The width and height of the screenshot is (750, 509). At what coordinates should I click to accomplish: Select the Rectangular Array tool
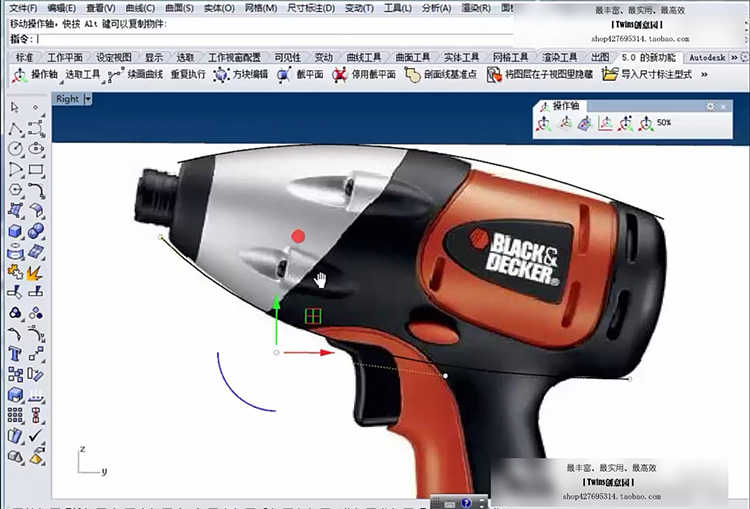coord(15,415)
